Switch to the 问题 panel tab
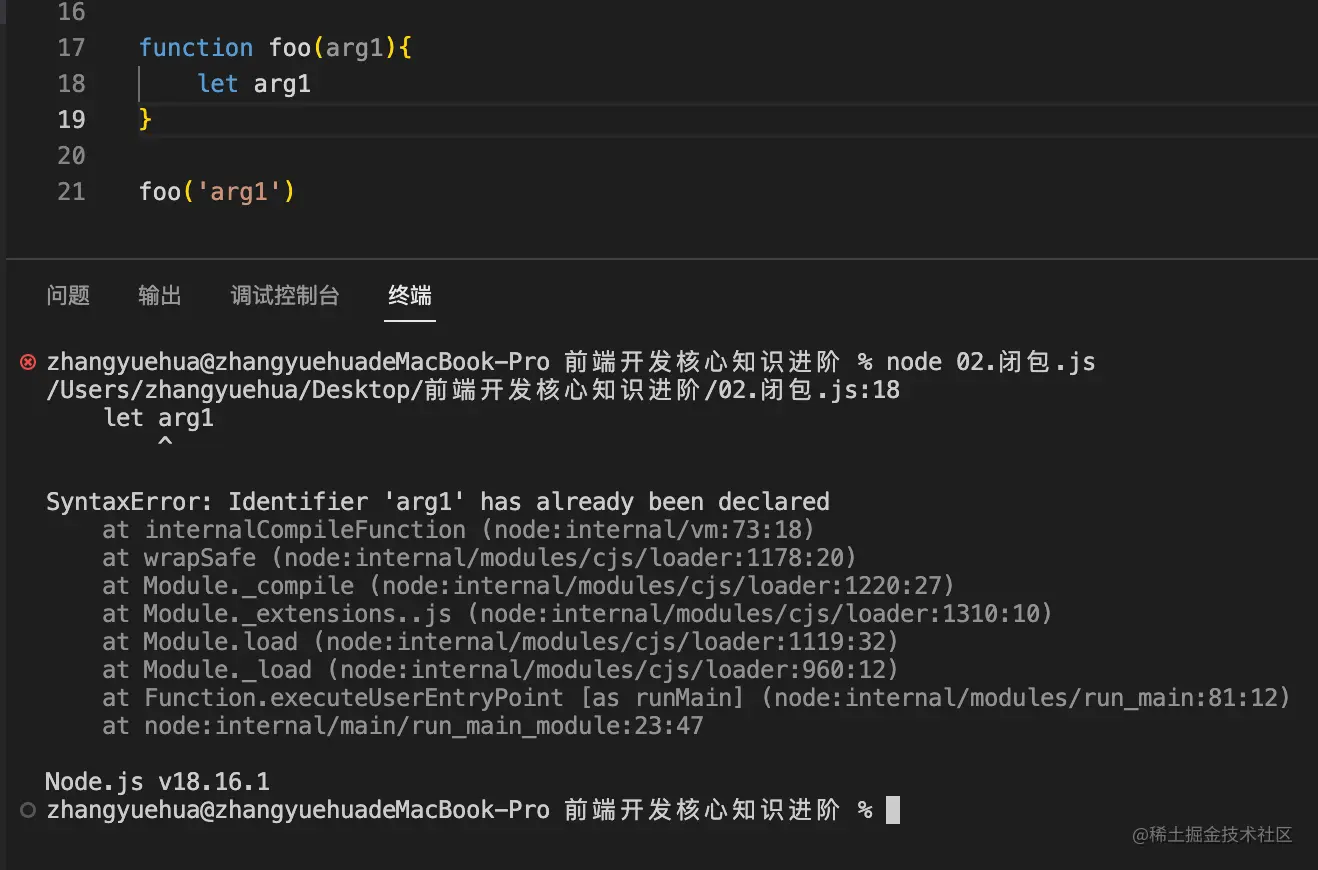The height and width of the screenshot is (870, 1318). pyautogui.click(x=68, y=296)
